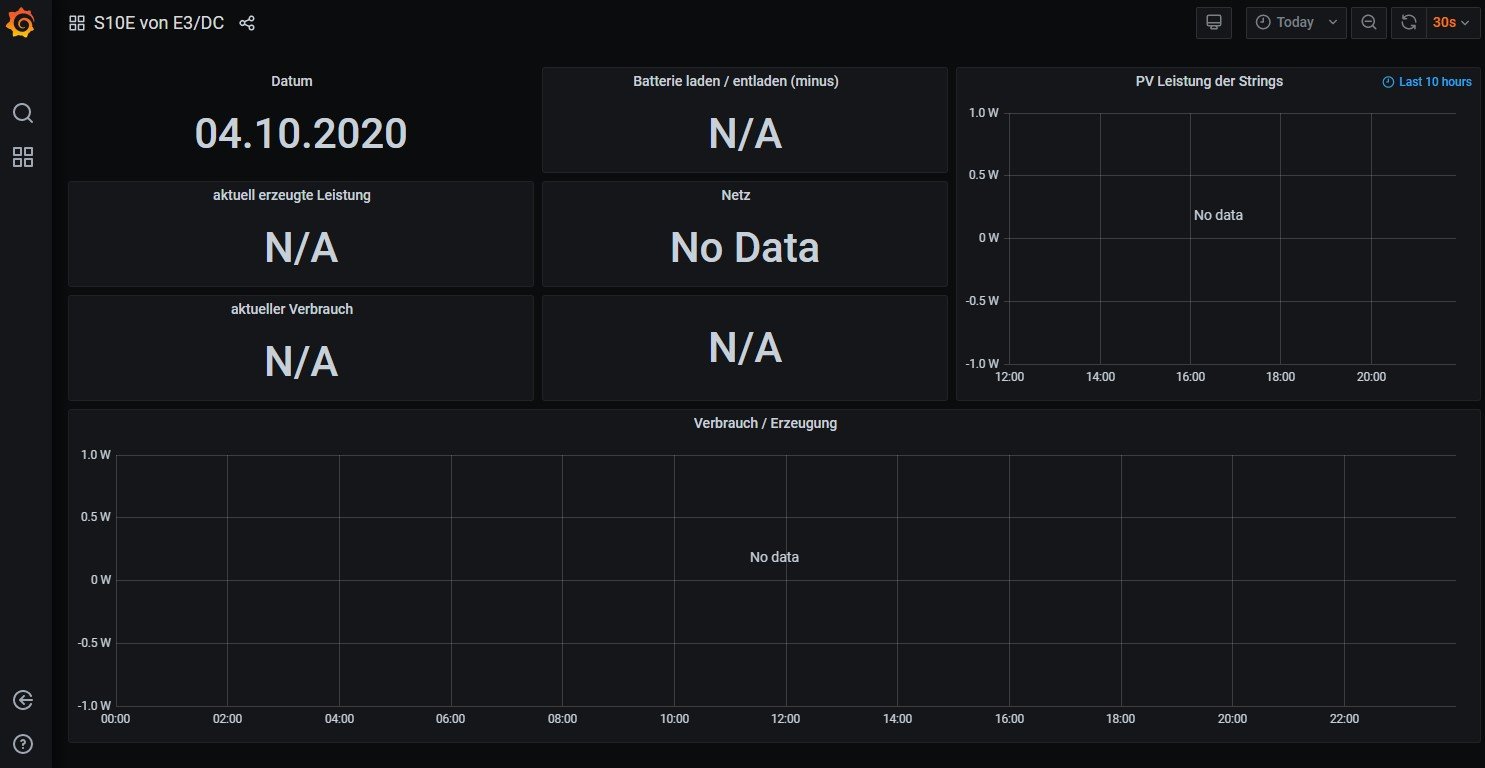Click the S10E von E3/DC dashboard title
The width and height of the screenshot is (1485, 768).
pyautogui.click(x=160, y=23)
